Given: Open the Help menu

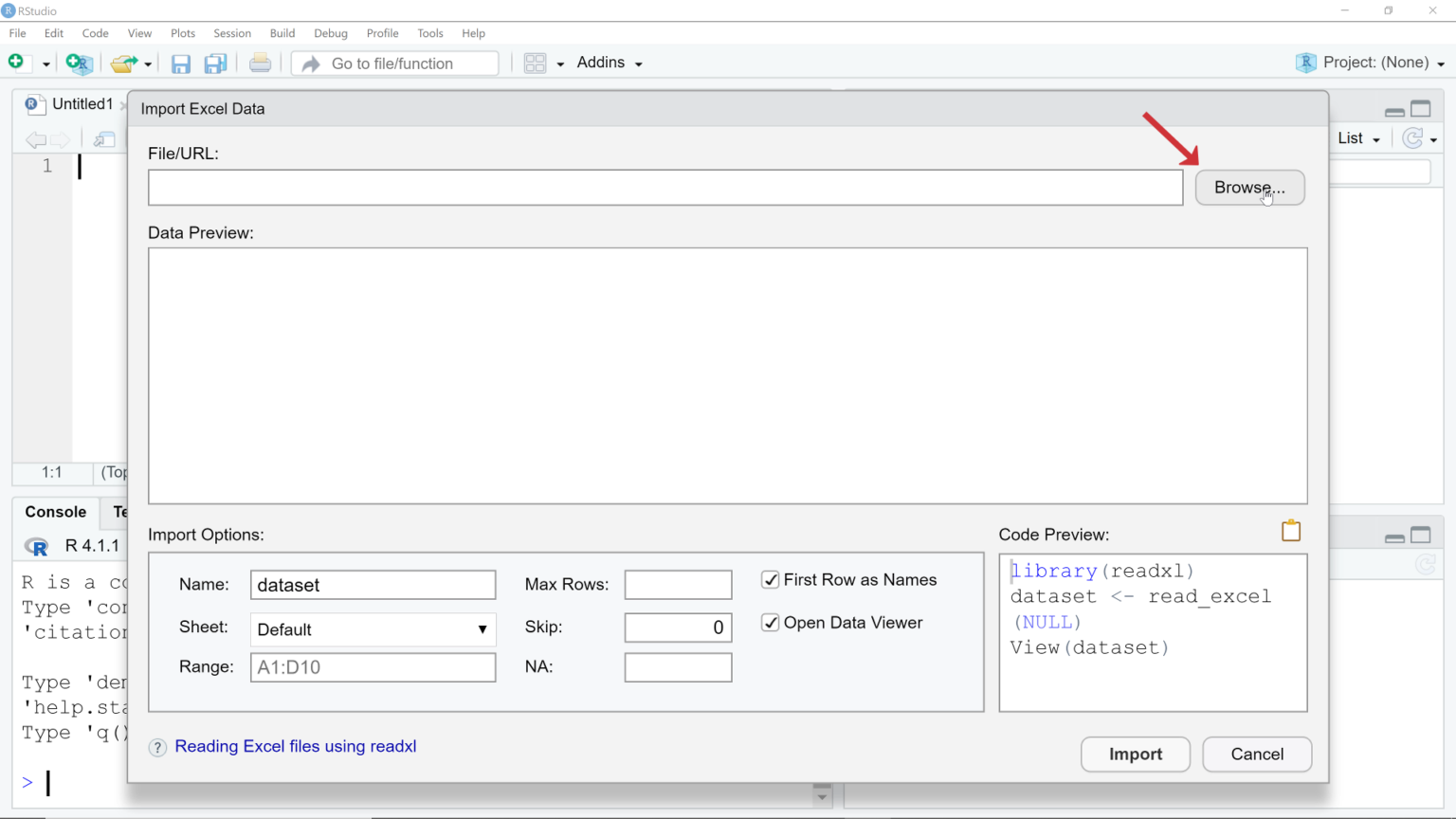Looking at the screenshot, I should pos(473,33).
